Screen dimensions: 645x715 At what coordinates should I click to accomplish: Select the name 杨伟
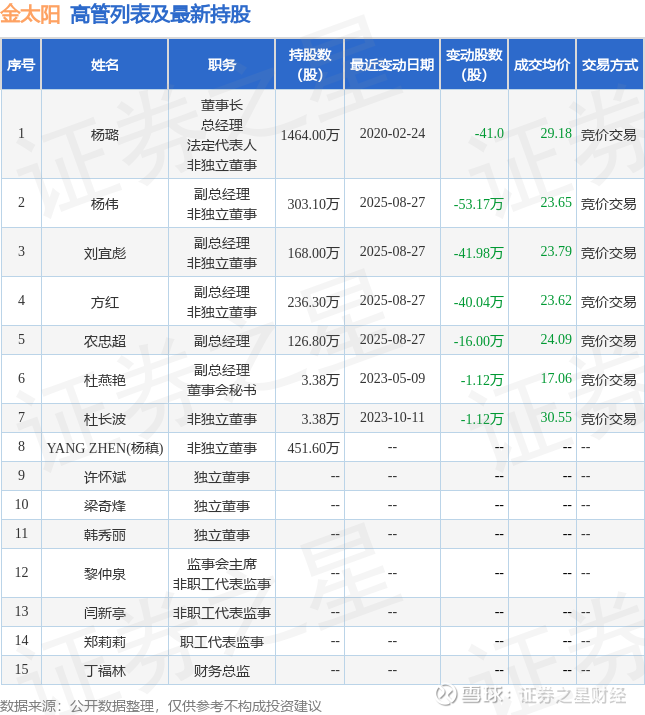[104, 203]
